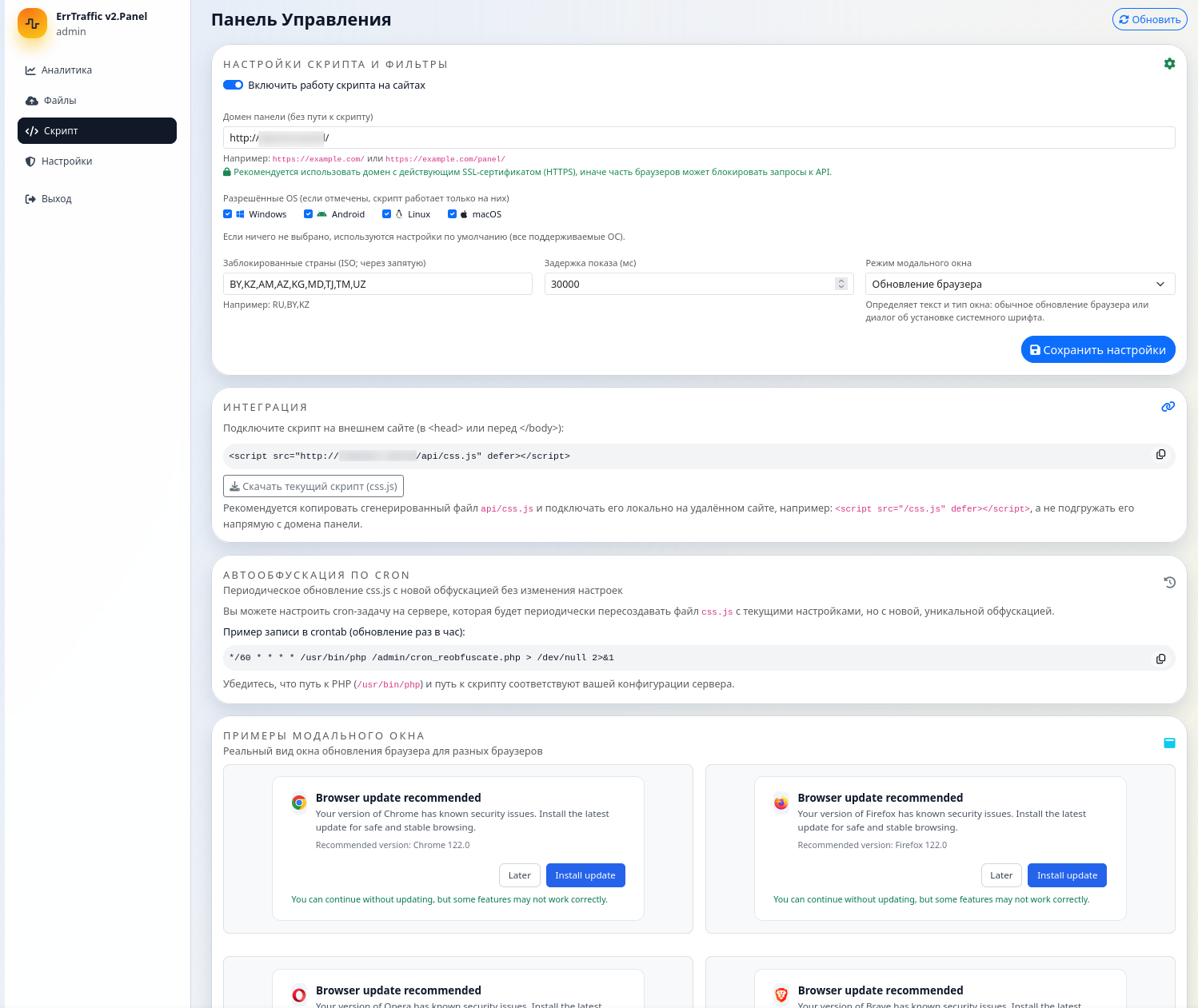Click the admin username label

[71, 32]
